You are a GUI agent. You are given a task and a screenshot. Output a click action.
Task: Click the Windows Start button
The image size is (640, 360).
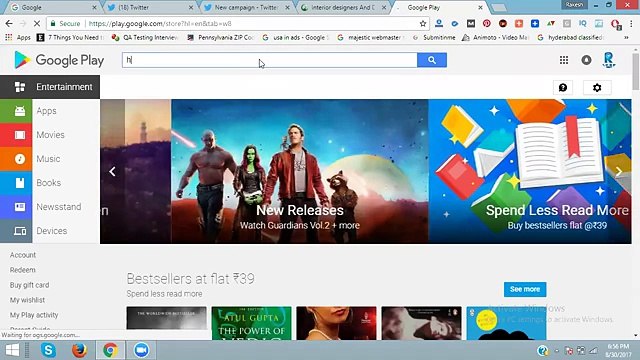(x=12, y=350)
